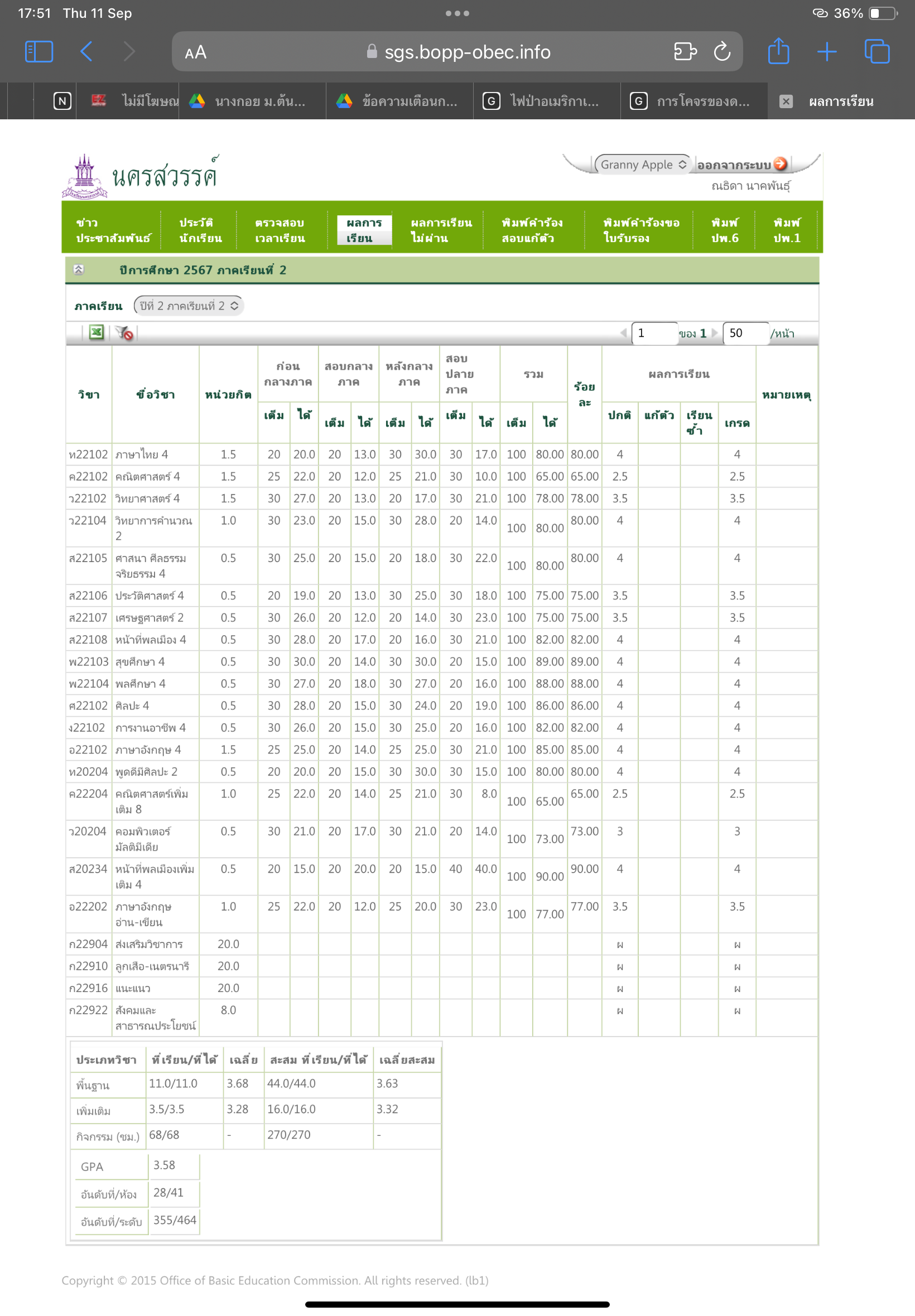This screenshot has height=1316, width=915.
Task: Switch to the ไฟป่าอเมริกาเ tab
Action: (547, 101)
